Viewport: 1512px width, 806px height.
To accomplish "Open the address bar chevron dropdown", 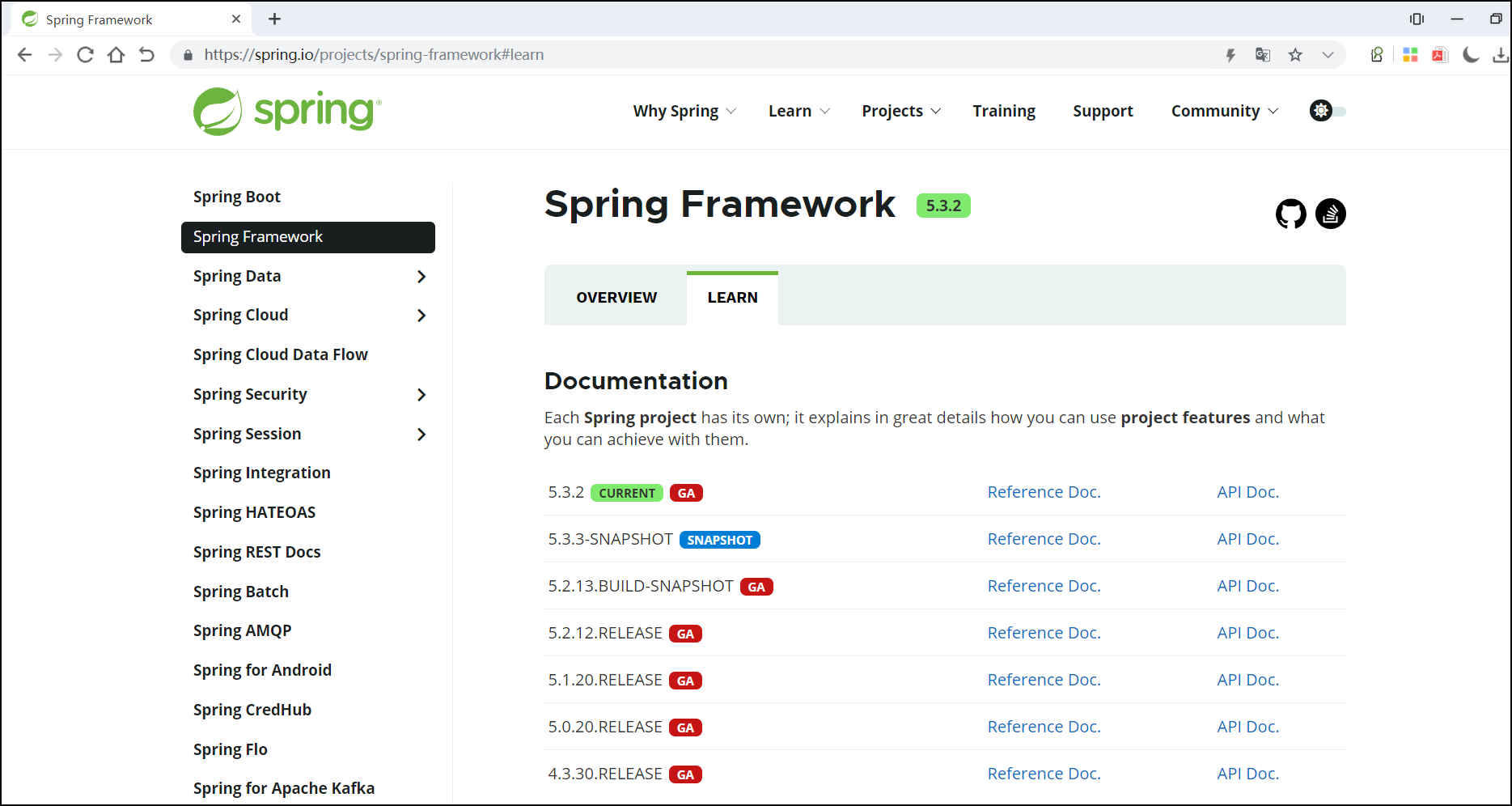I will tap(1328, 55).
